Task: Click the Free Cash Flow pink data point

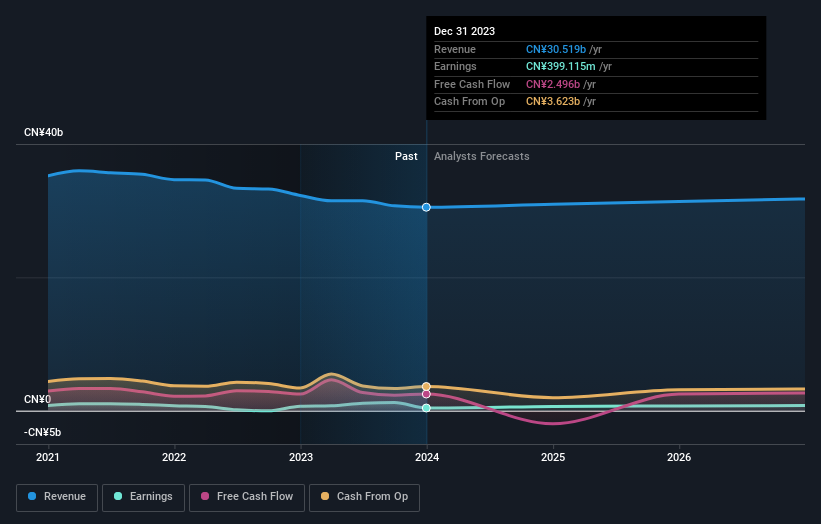Action: point(426,394)
